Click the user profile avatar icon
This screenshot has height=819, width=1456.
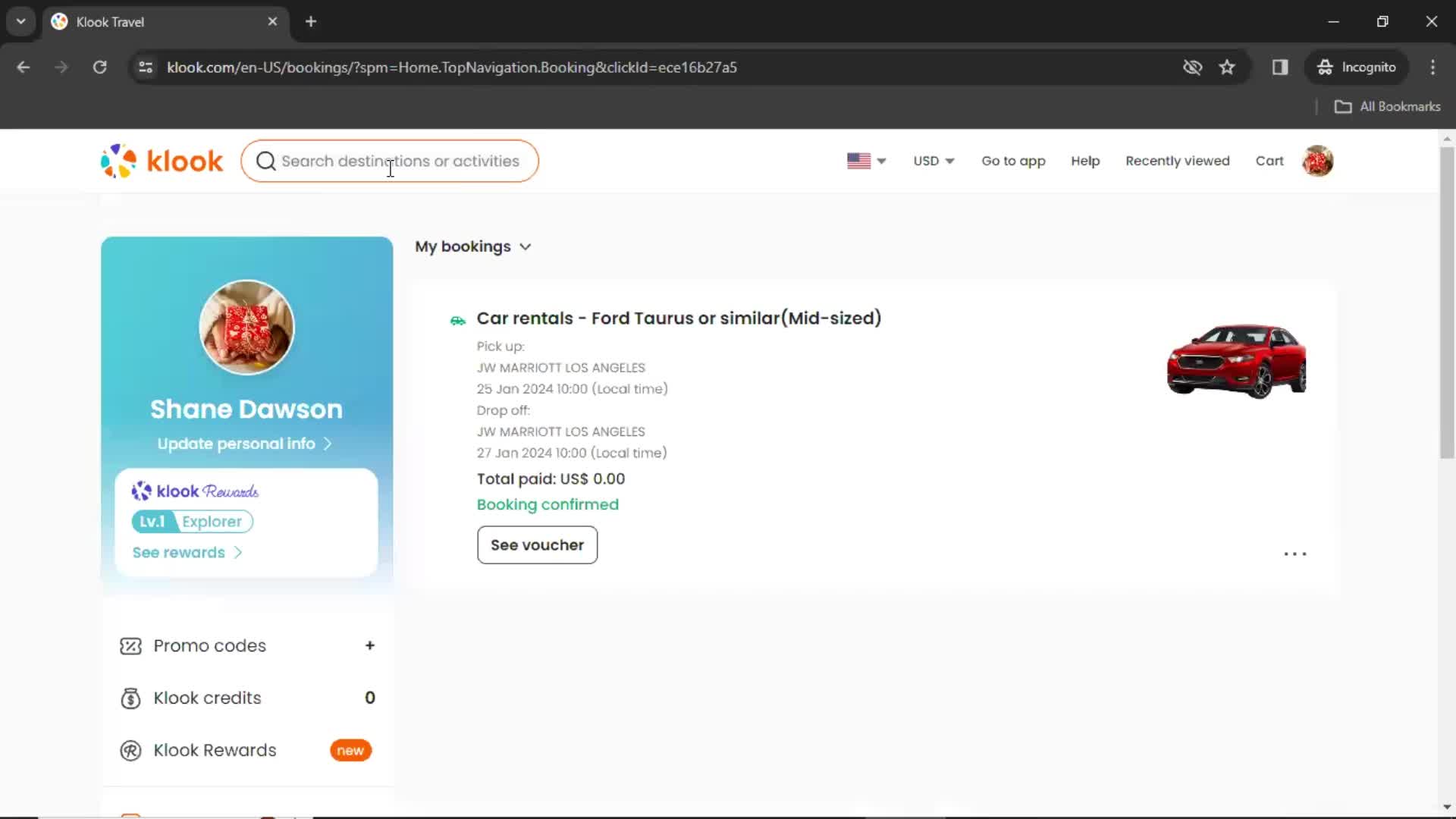point(1317,161)
